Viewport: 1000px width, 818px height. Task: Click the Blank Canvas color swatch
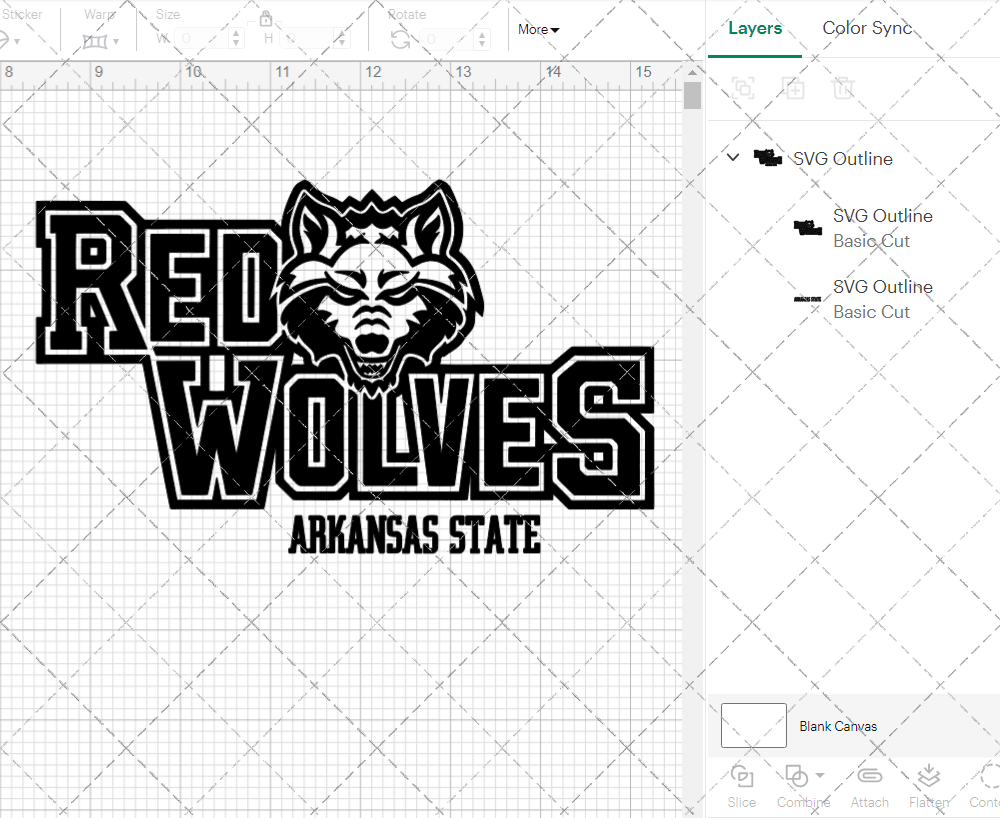(x=752, y=726)
